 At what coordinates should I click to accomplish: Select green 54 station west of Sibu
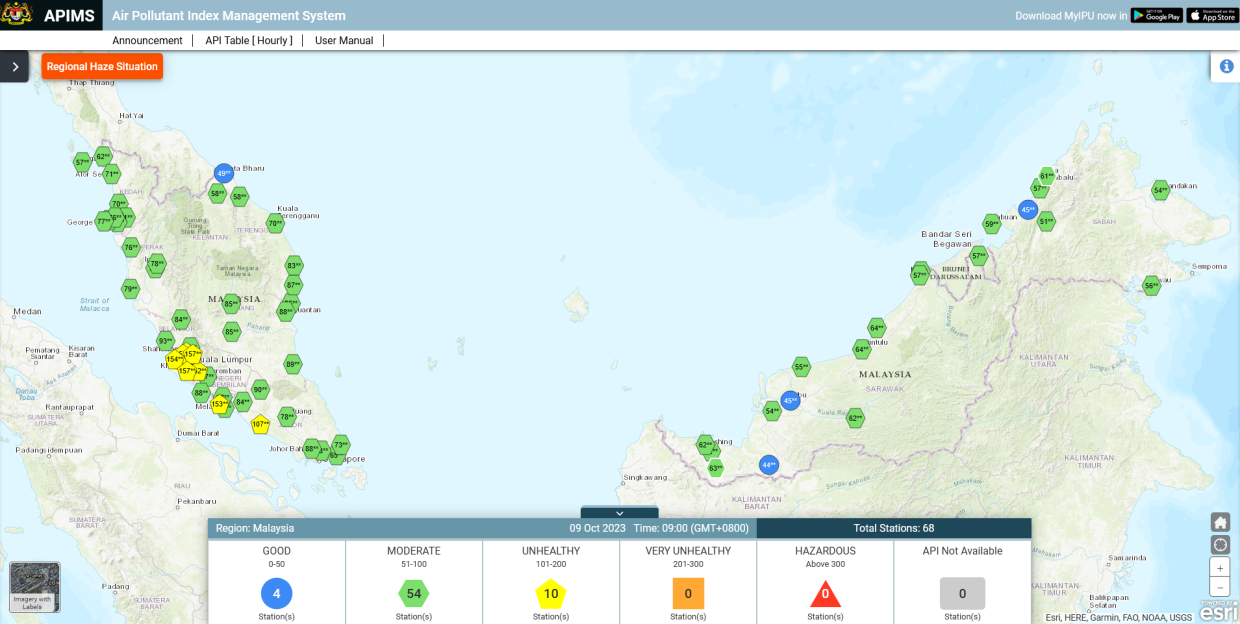(x=772, y=410)
